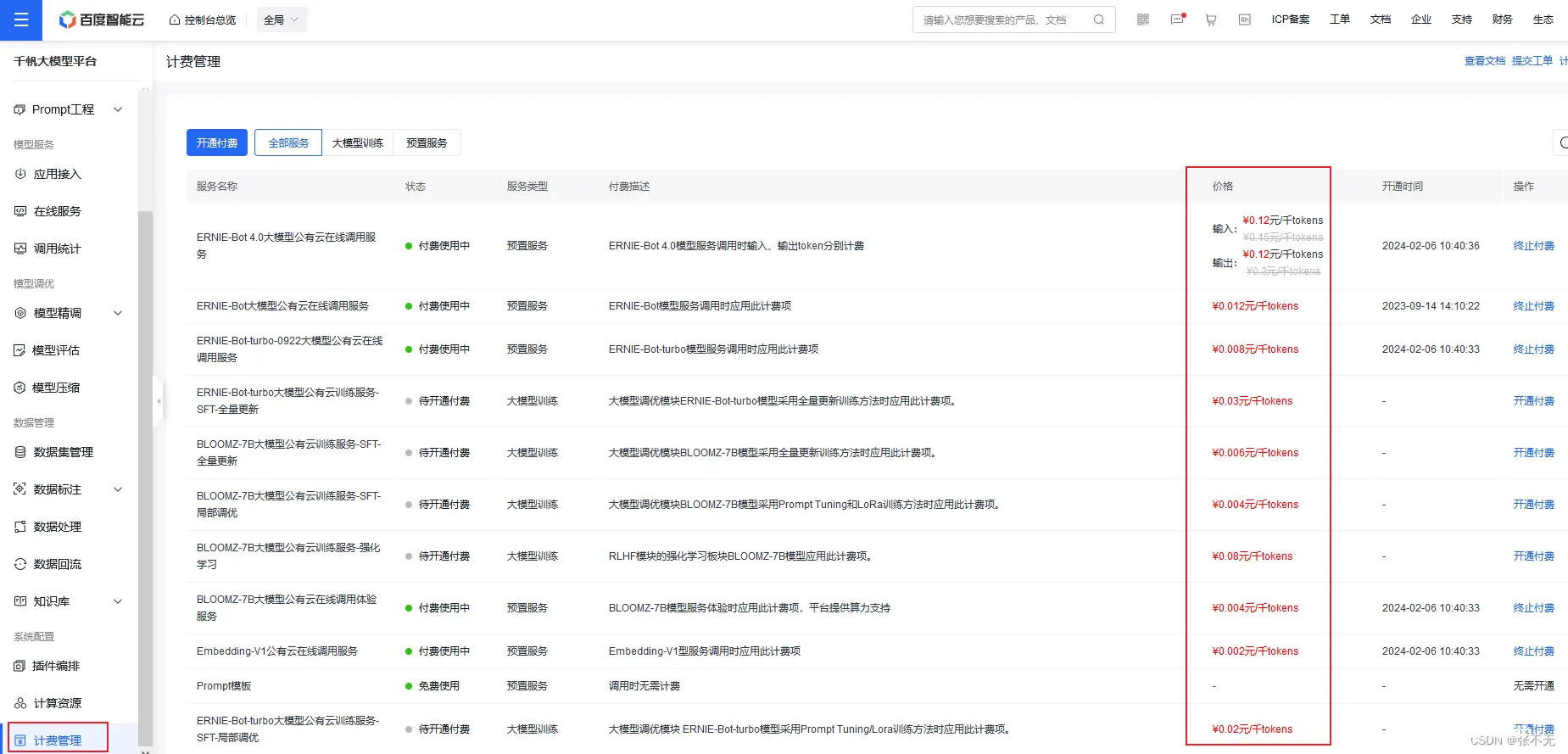Click the 提交工单 link
Screen dimensions: 1568x754
(x=1532, y=61)
